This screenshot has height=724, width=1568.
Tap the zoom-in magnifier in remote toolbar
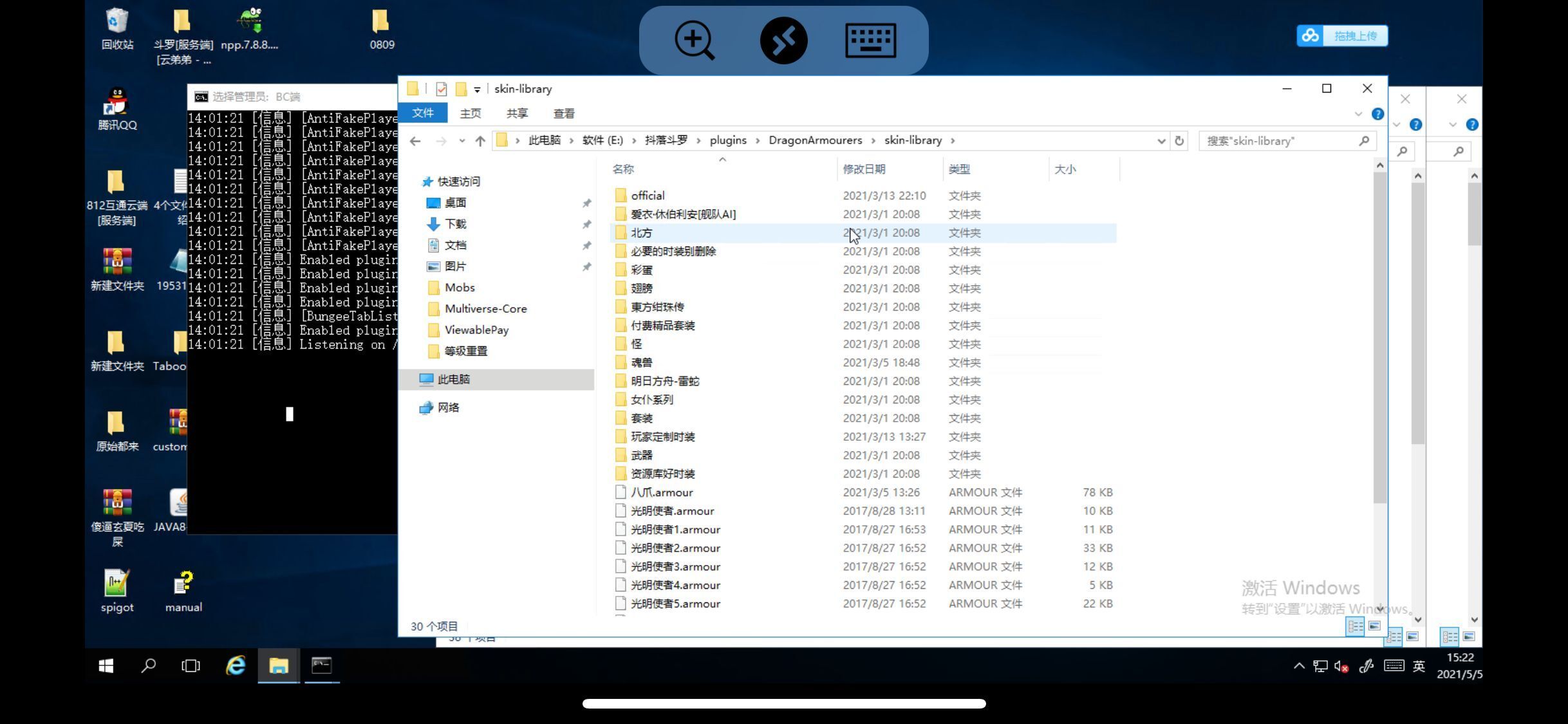[x=694, y=41]
